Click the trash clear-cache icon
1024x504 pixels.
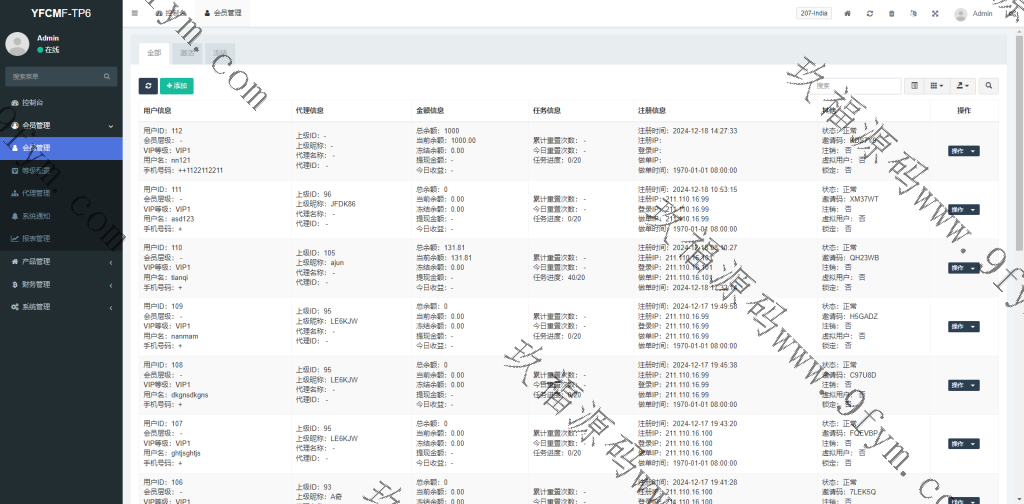point(891,14)
